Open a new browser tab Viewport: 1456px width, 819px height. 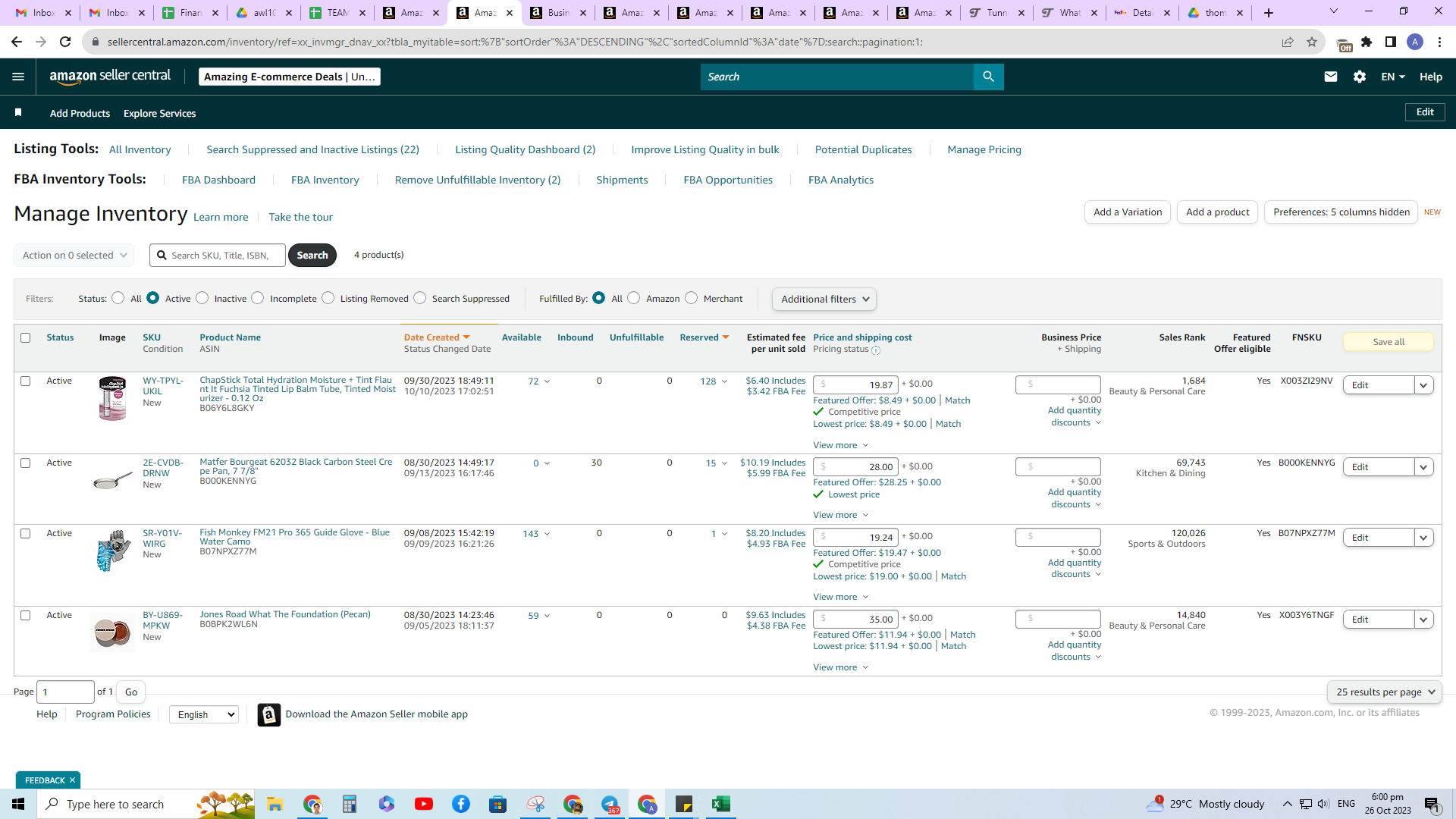click(x=1269, y=13)
